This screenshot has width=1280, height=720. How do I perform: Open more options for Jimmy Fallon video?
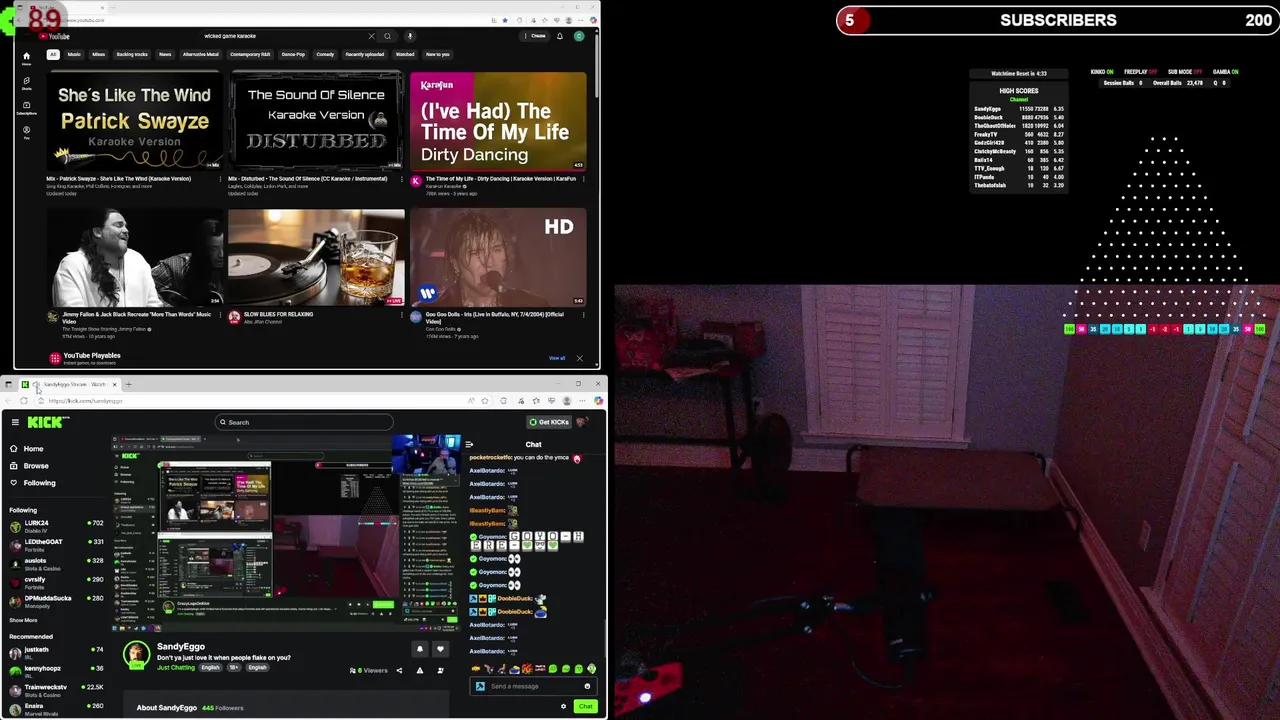[x=221, y=315]
